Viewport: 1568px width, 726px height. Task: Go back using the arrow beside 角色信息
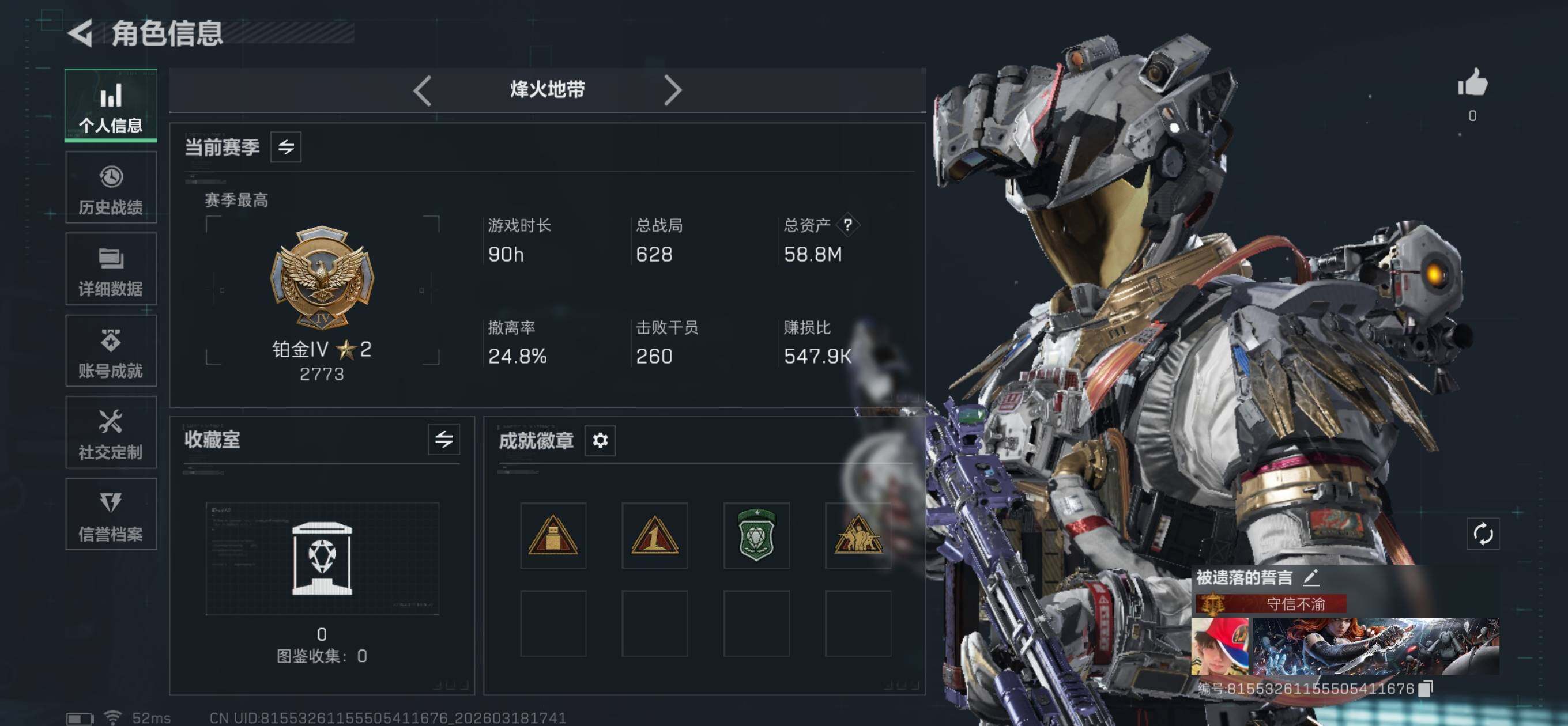[80, 33]
